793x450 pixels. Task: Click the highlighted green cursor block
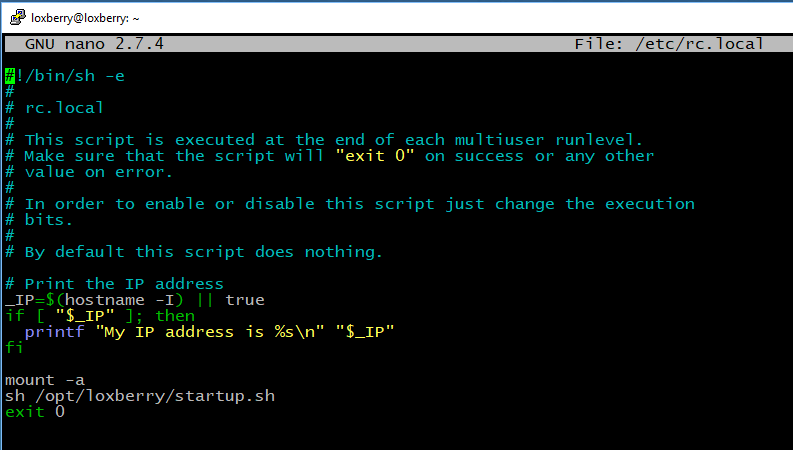(x=10, y=76)
